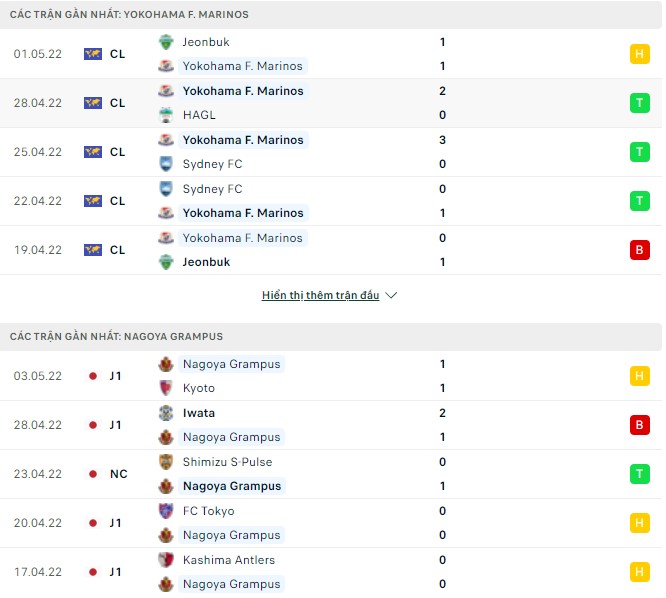Click the NC competition label for 23.04.22

point(118,474)
